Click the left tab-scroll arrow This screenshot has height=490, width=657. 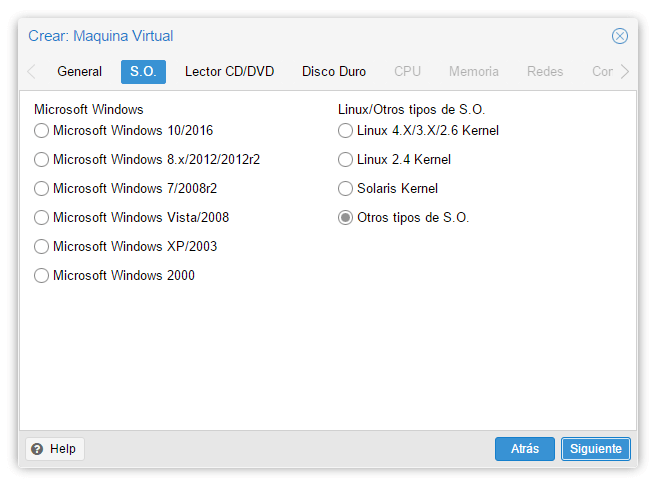[31, 72]
